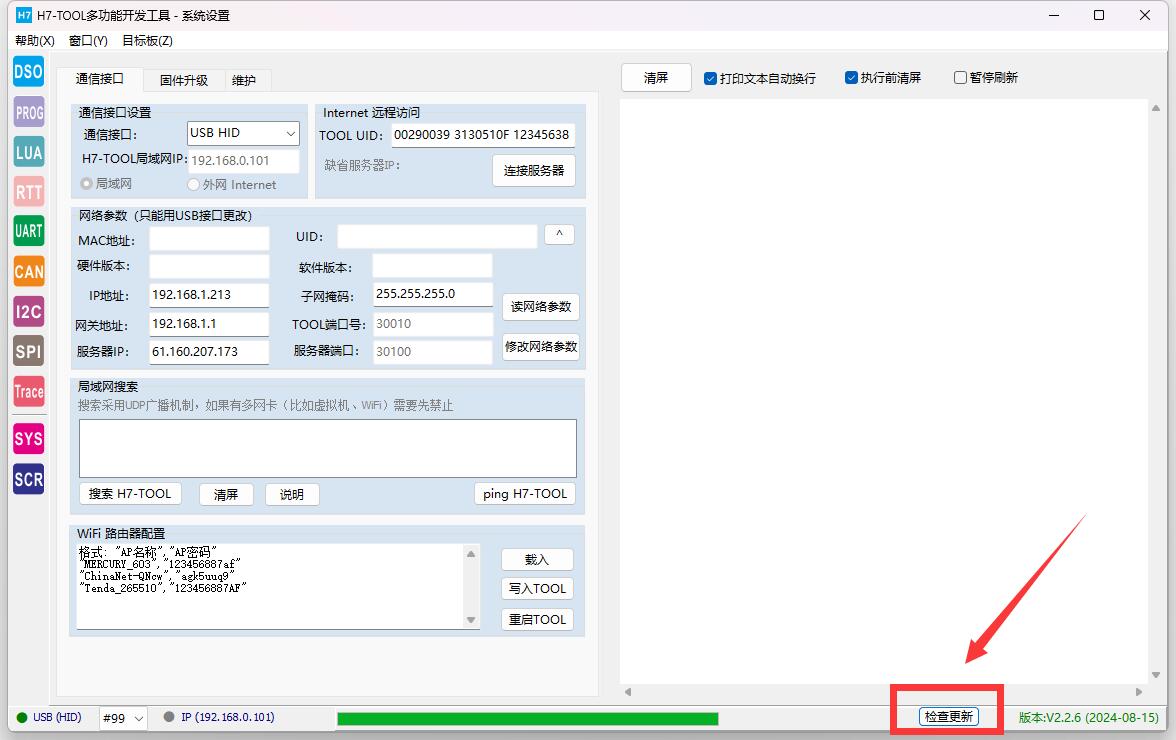Click the 检查更新 button
This screenshot has height=740, width=1176.
tap(949, 716)
